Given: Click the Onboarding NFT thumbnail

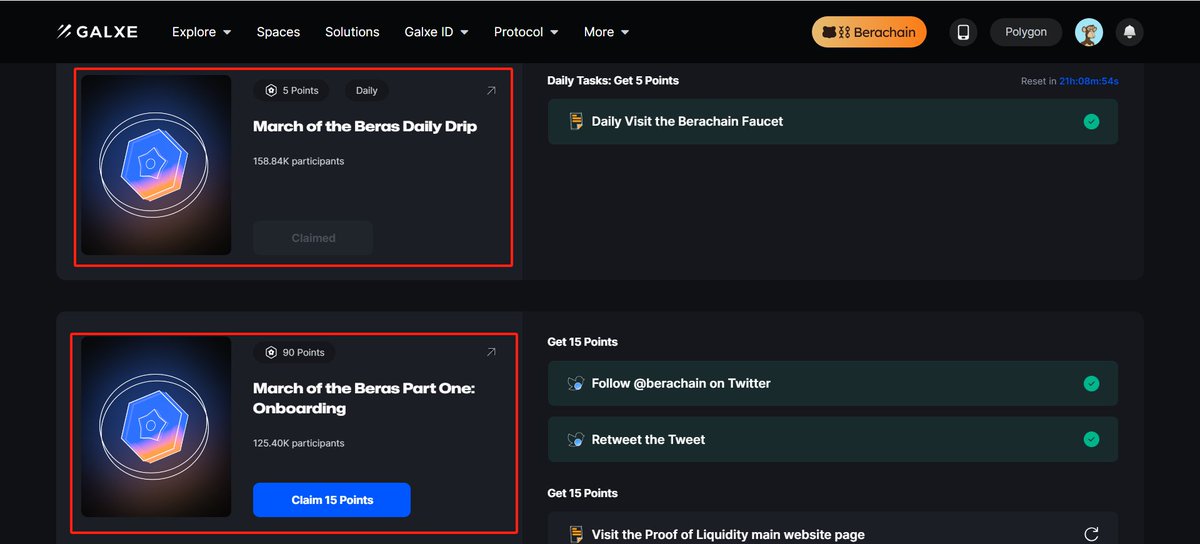Looking at the screenshot, I should pos(156,427).
